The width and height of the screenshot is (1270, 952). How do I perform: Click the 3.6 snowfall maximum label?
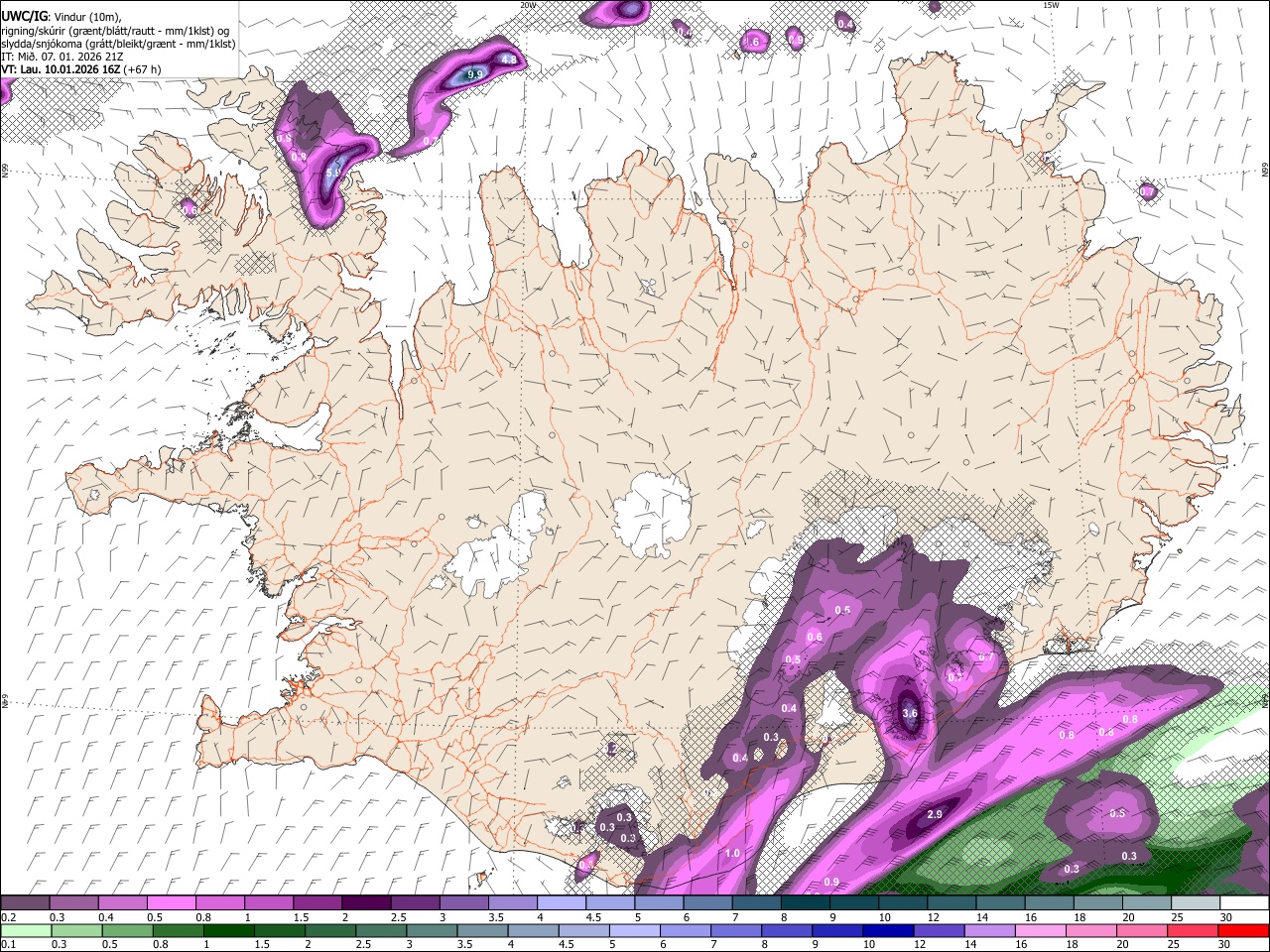click(910, 713)
